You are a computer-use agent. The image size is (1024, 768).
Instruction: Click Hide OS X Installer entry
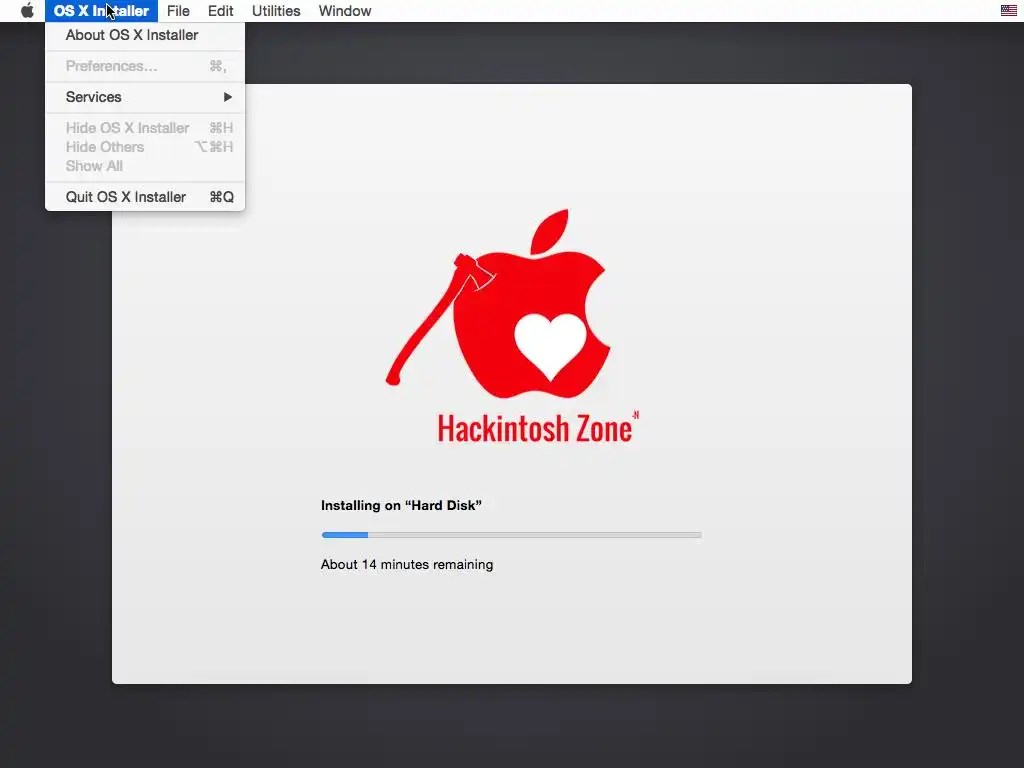pos(145,128)
